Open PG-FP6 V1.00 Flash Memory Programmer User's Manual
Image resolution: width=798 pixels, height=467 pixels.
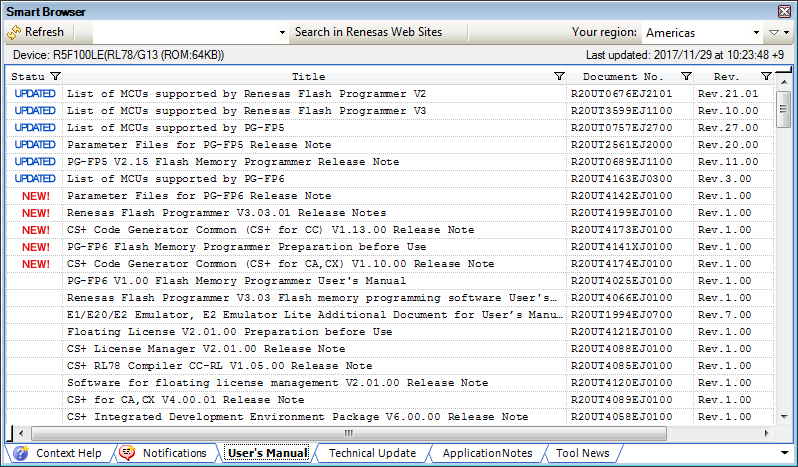pos(237,281)
